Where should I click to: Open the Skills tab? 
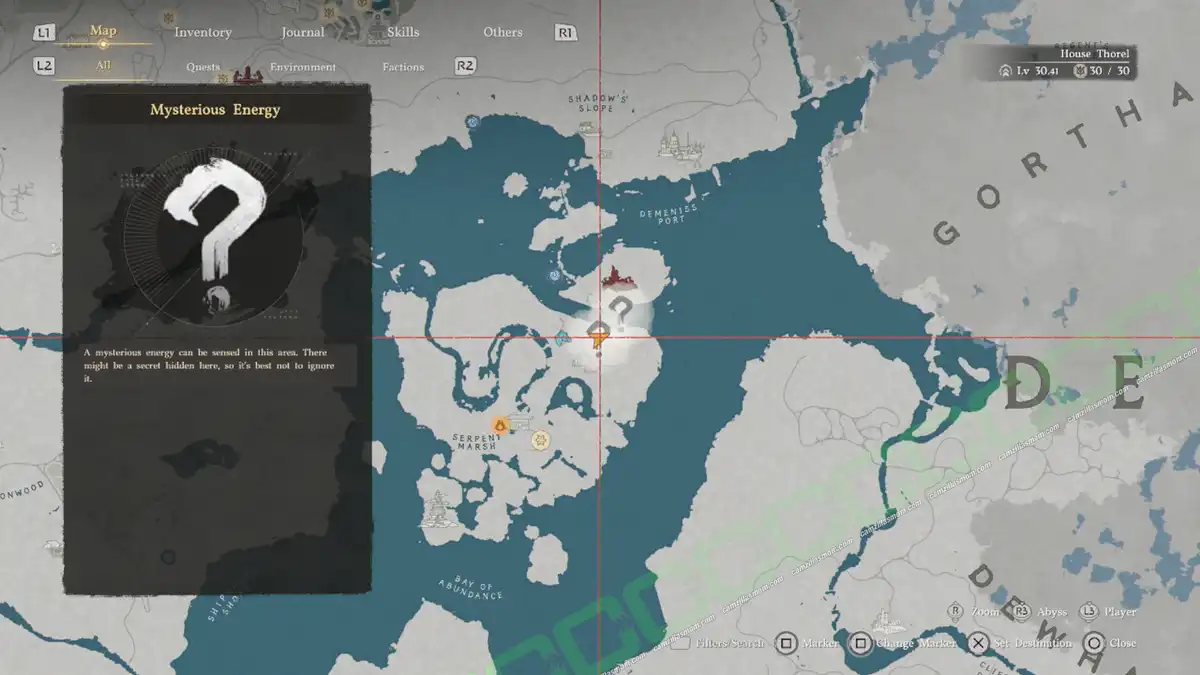[x=403, y=32]
